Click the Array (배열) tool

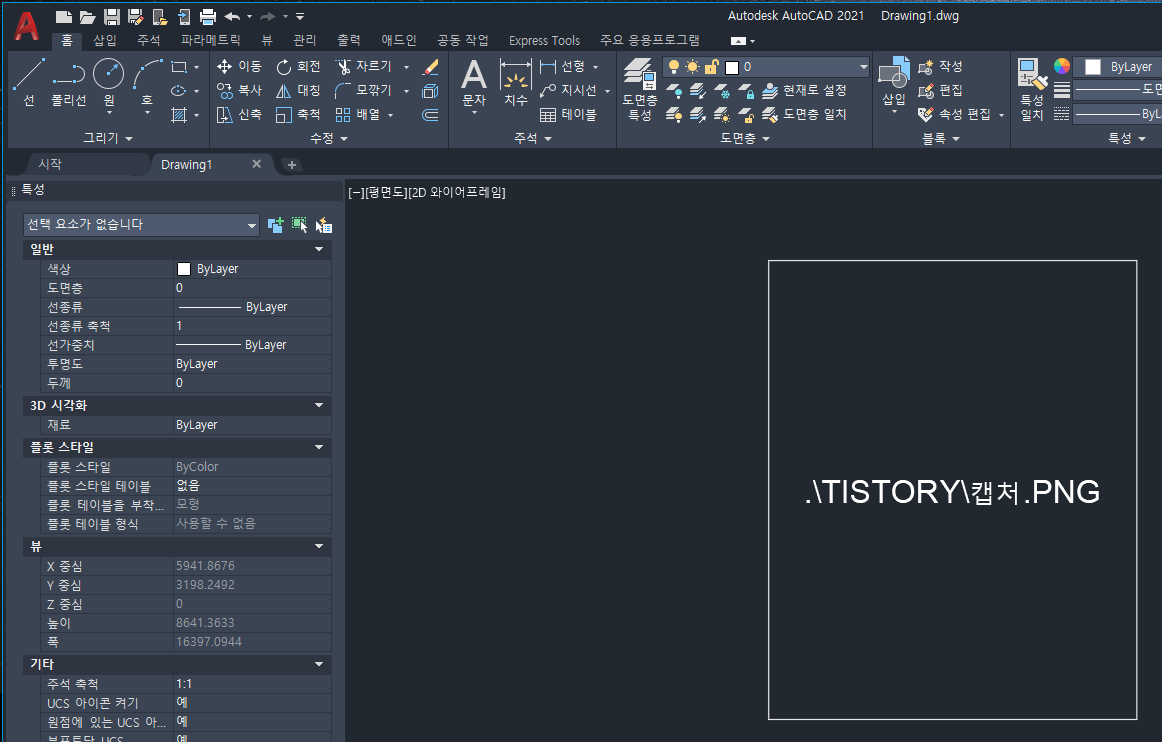coord(357,115)
